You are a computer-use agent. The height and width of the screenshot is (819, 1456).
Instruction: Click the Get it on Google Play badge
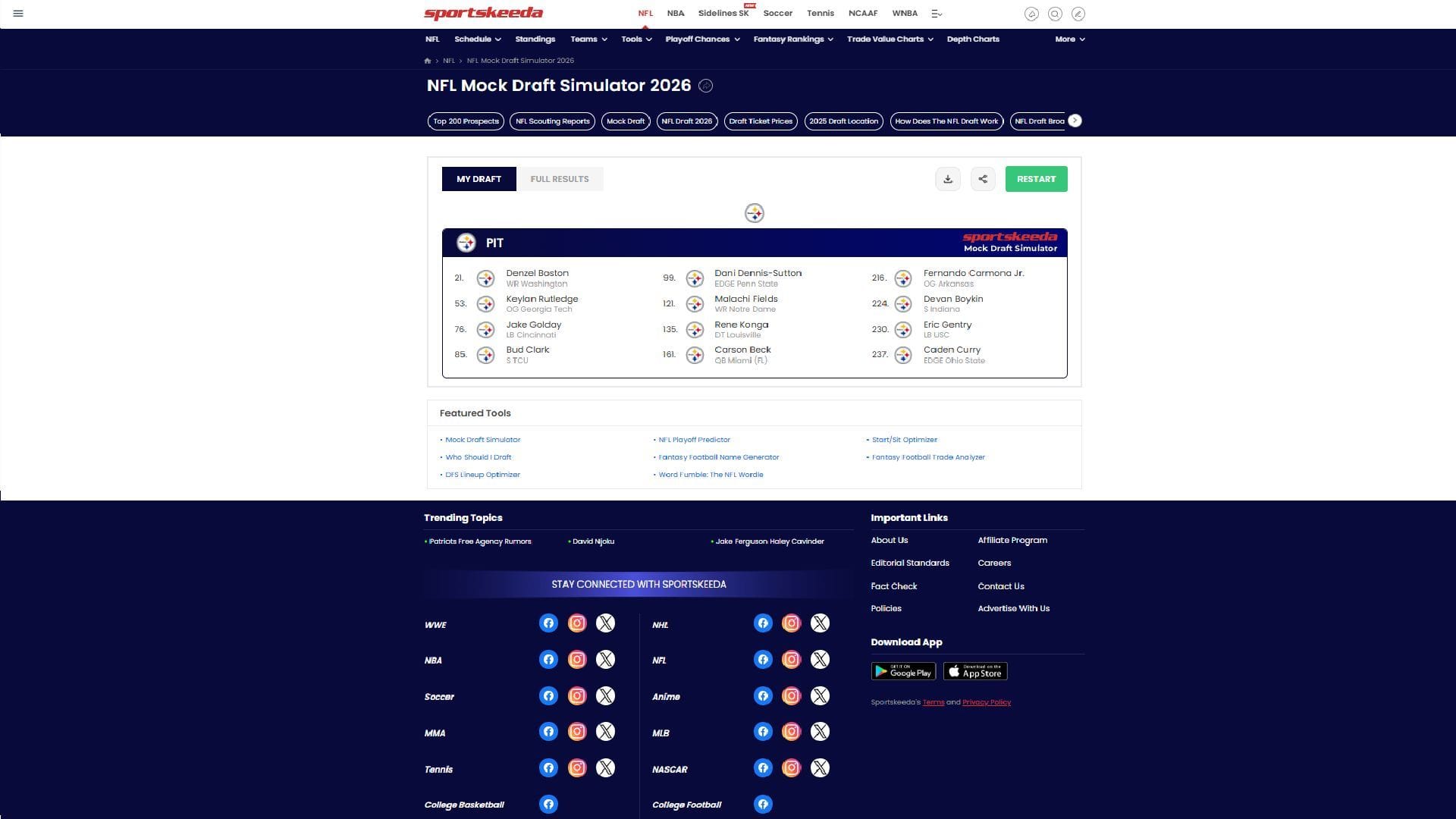pos(903,672)
